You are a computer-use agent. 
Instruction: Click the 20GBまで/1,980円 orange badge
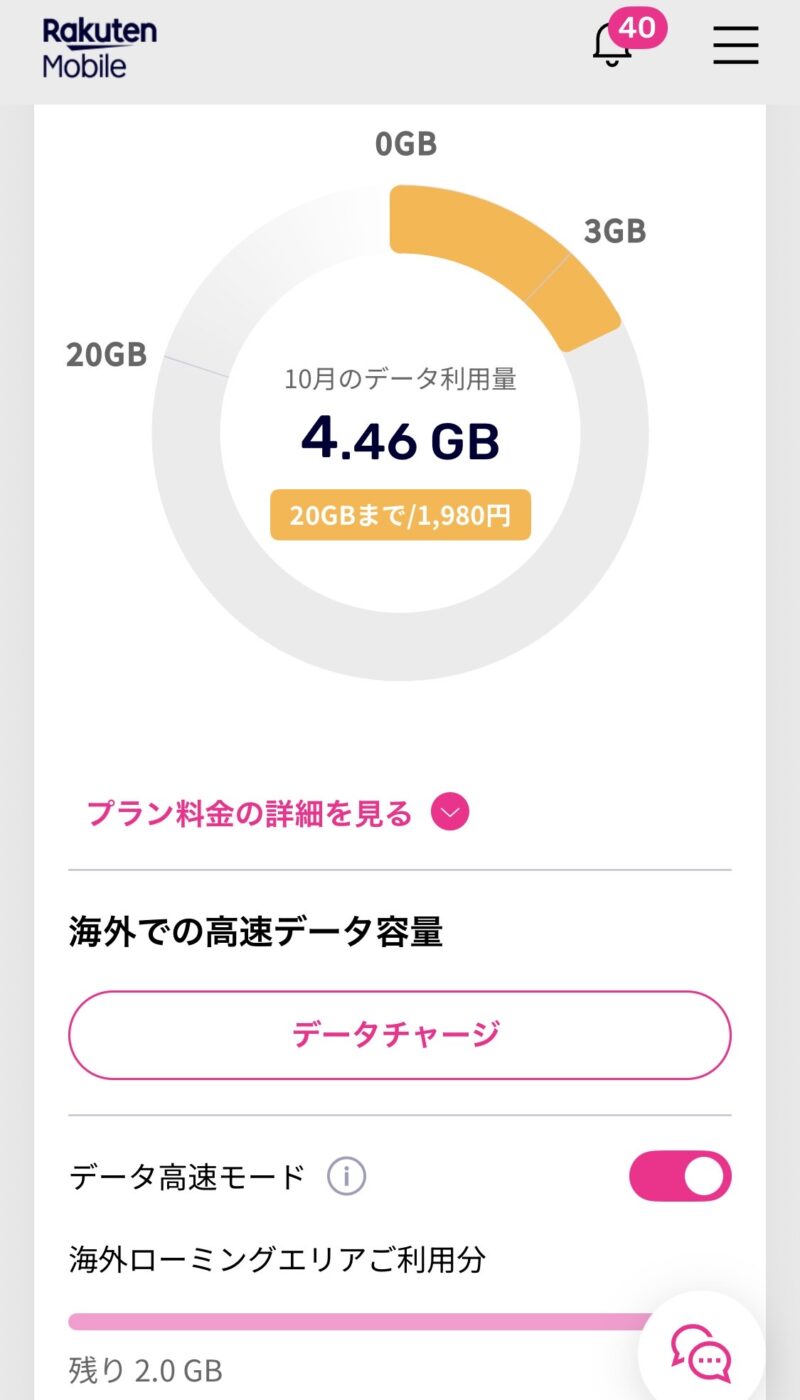pos(400,516)
